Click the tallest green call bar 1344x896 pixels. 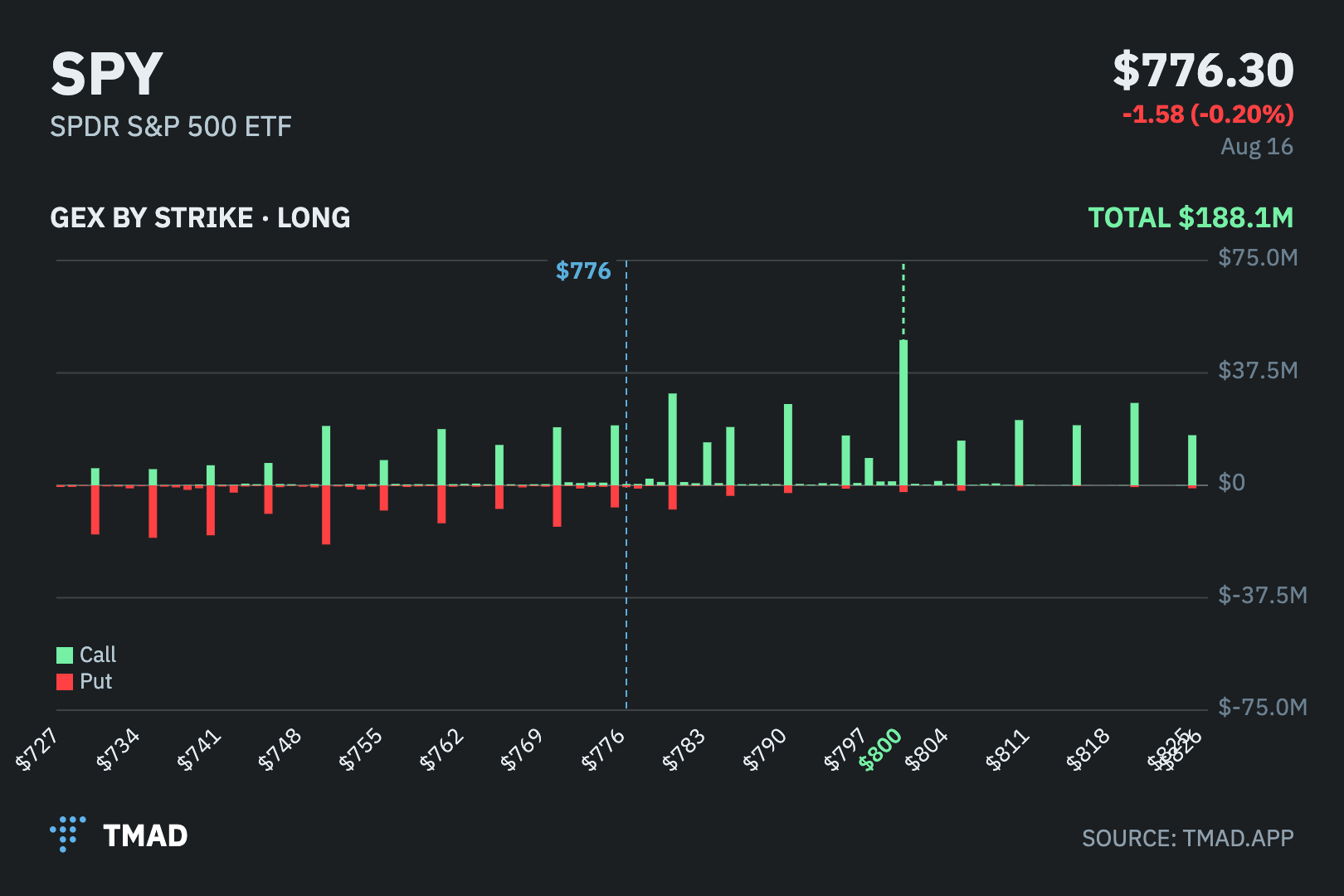click(903, 412)
